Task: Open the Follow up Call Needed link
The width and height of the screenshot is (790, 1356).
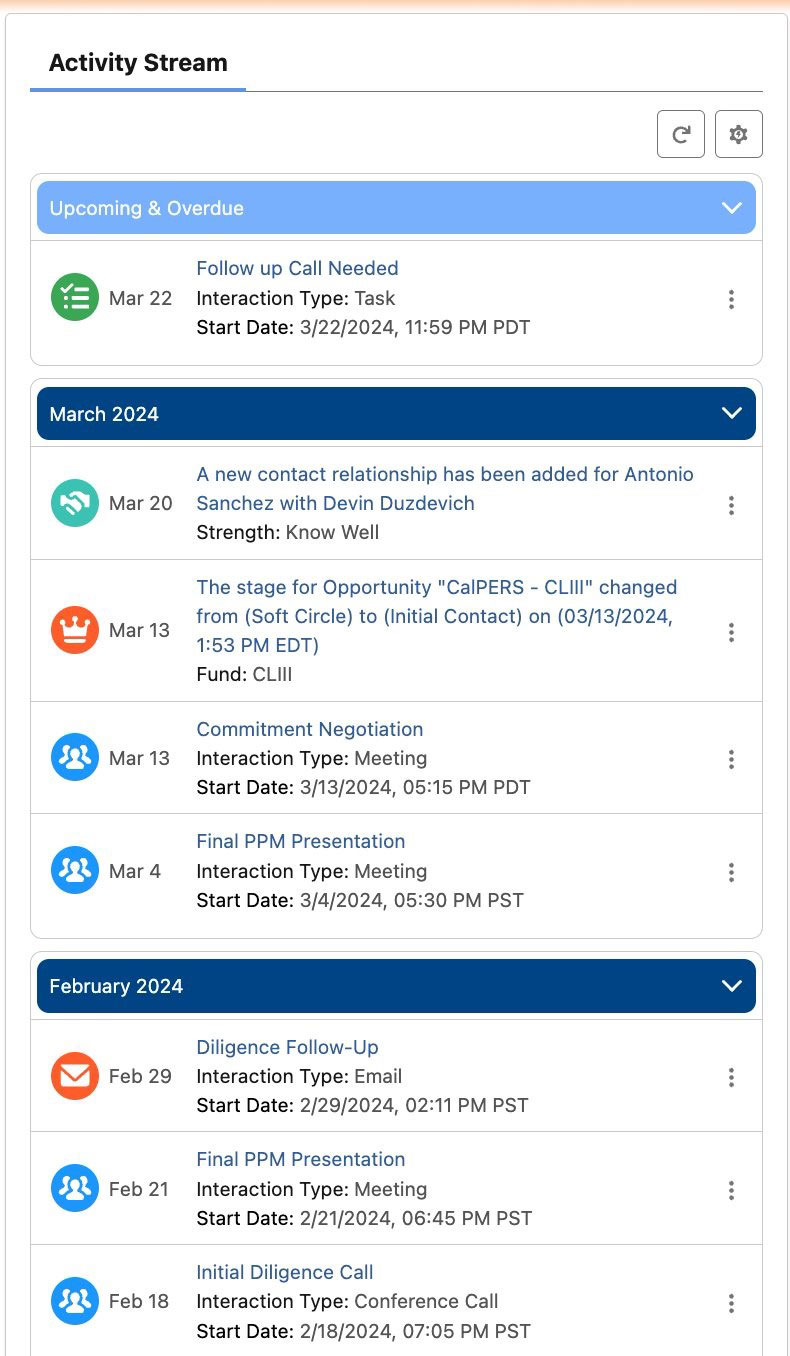Action: coord(297,268)
